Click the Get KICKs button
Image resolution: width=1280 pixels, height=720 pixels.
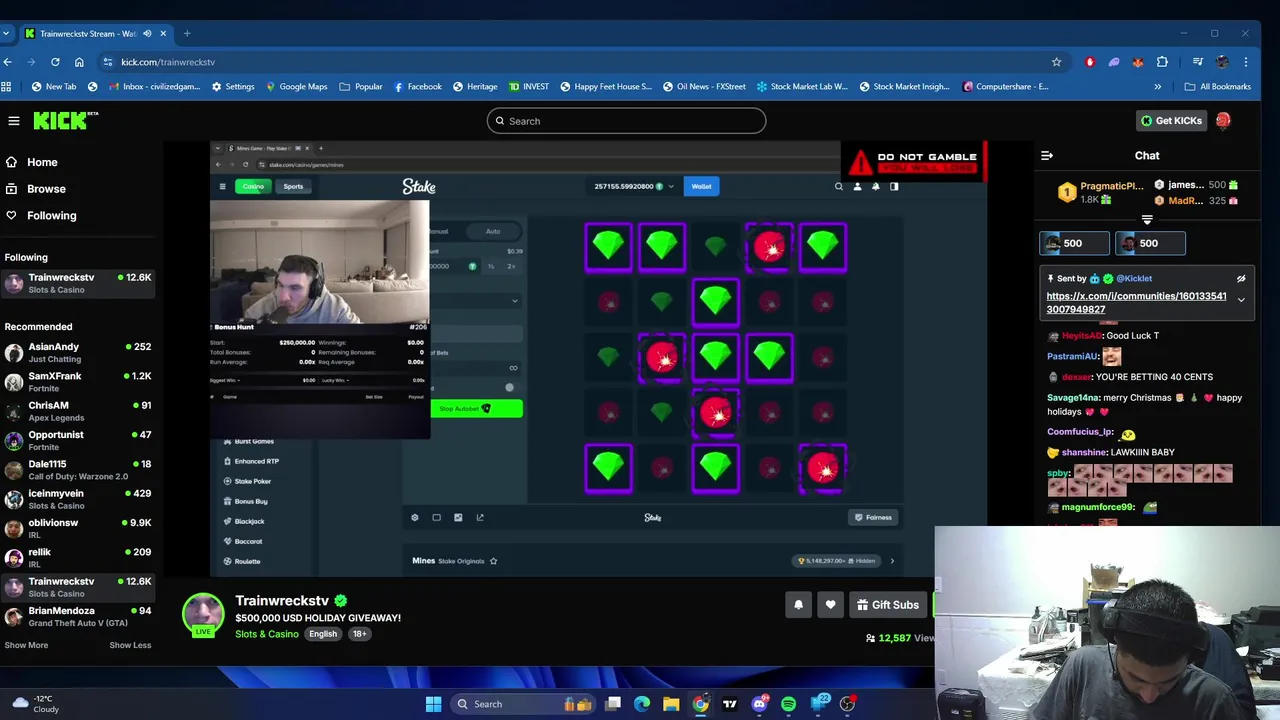(1171, 121)
